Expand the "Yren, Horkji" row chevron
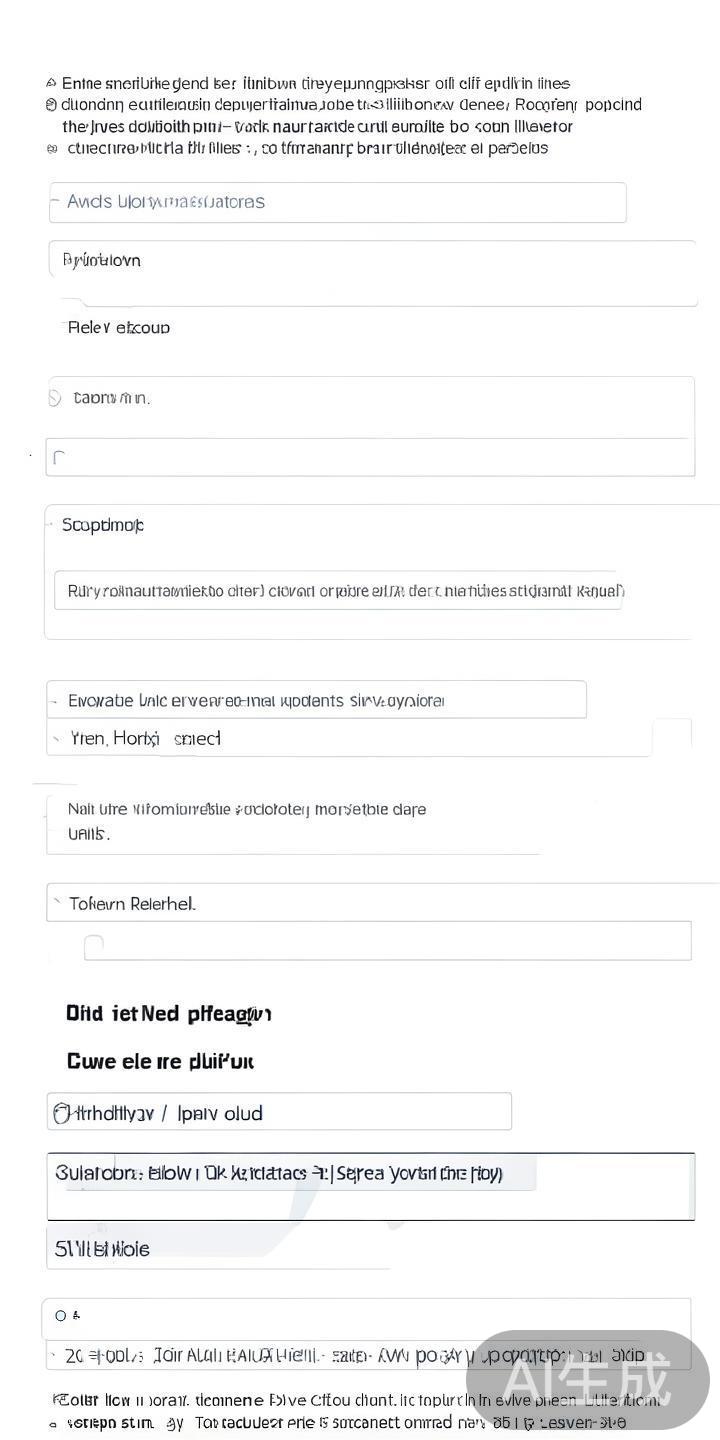Viewport: 720px width, 1440px height. [55, 739]
